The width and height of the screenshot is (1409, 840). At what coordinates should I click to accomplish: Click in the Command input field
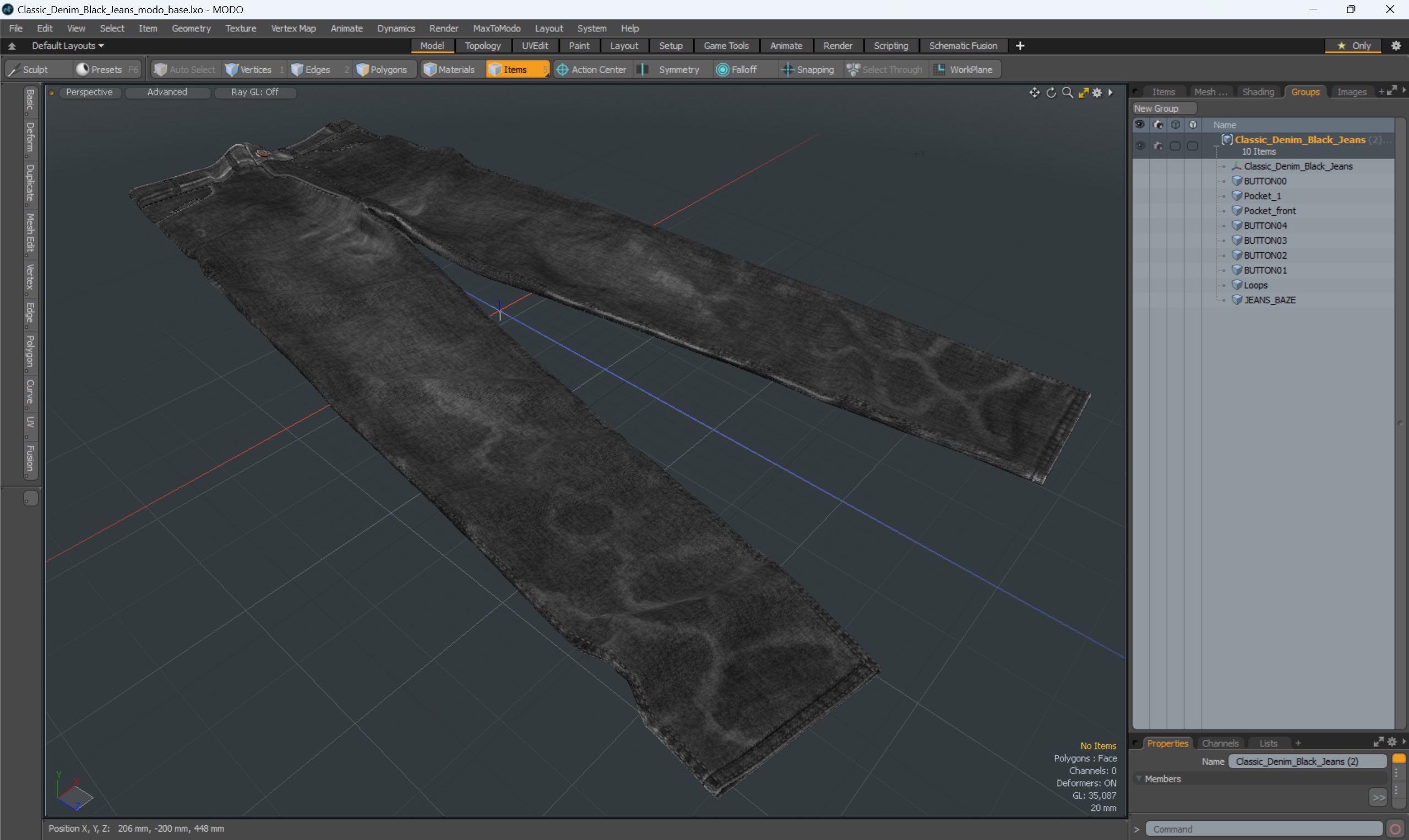click(x=1264, y=828)
